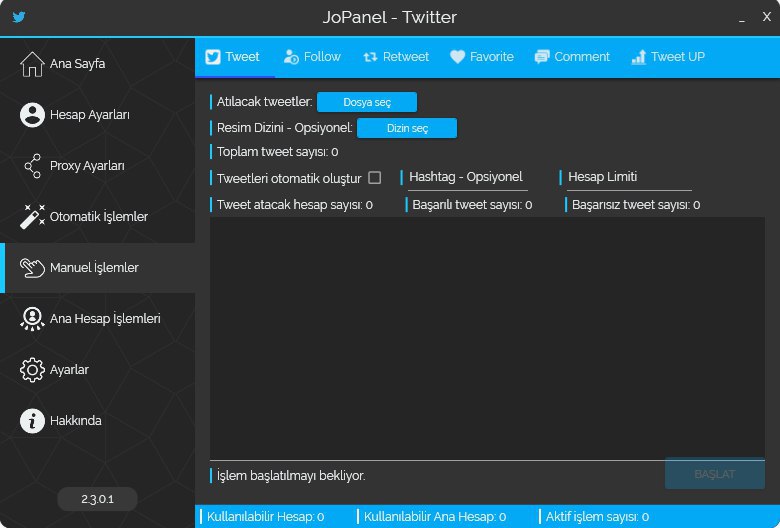This screenshot has width=780, height=528.
Task: Click the heart icon on Favorite tab
Action: click(x=457, y=57)
